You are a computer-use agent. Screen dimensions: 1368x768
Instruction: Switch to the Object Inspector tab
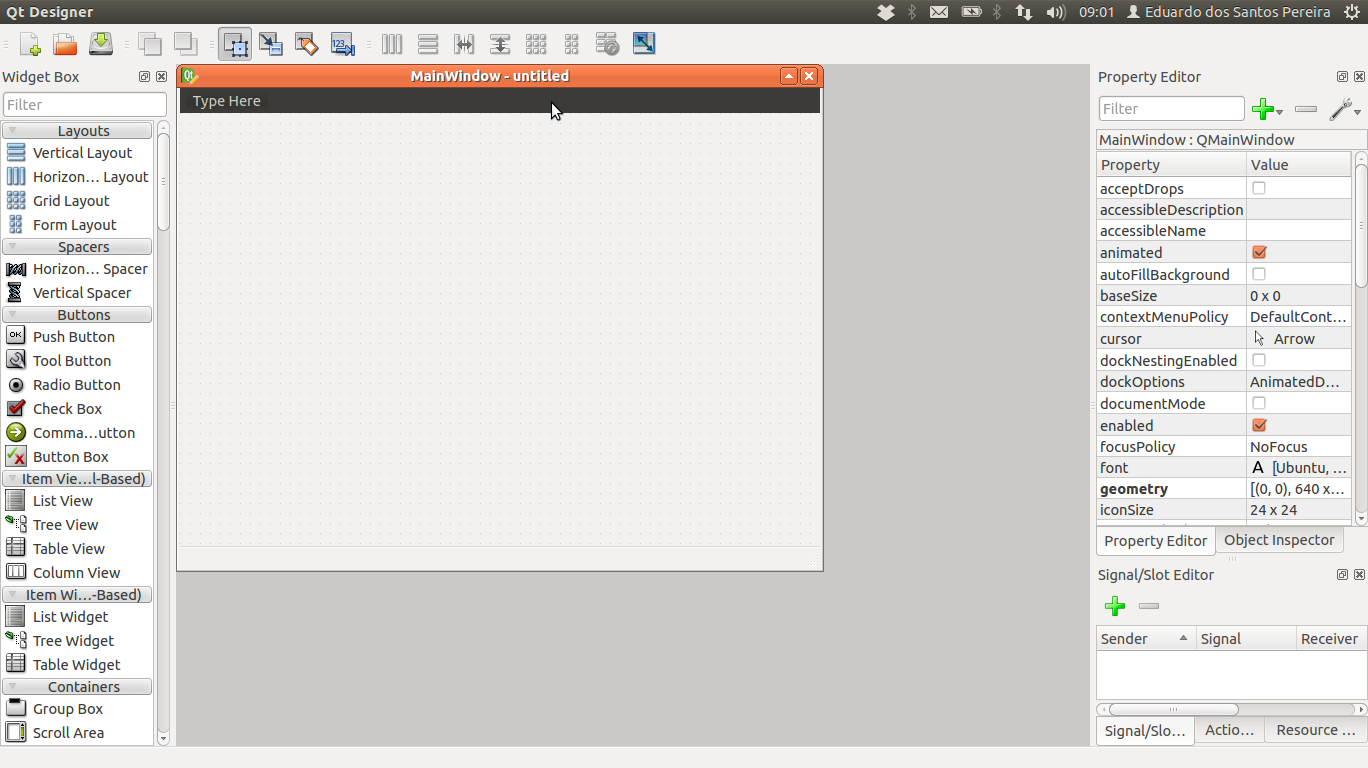(1279, 540)
